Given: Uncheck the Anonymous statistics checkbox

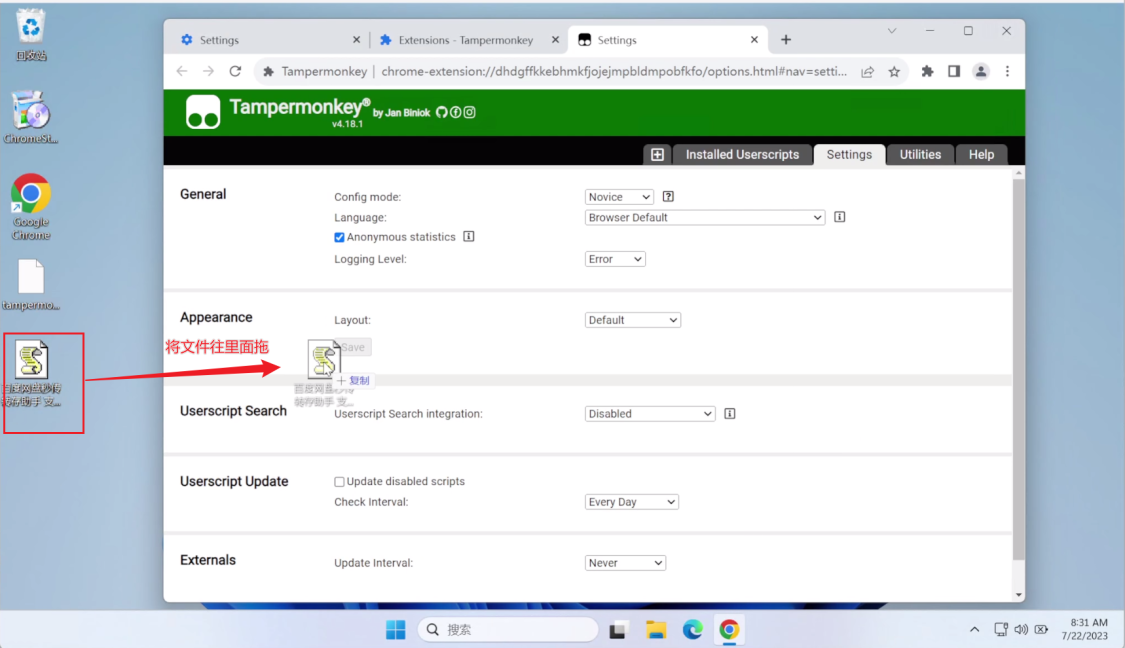Looking at the screenshot, I should click(x=339, y=238).
